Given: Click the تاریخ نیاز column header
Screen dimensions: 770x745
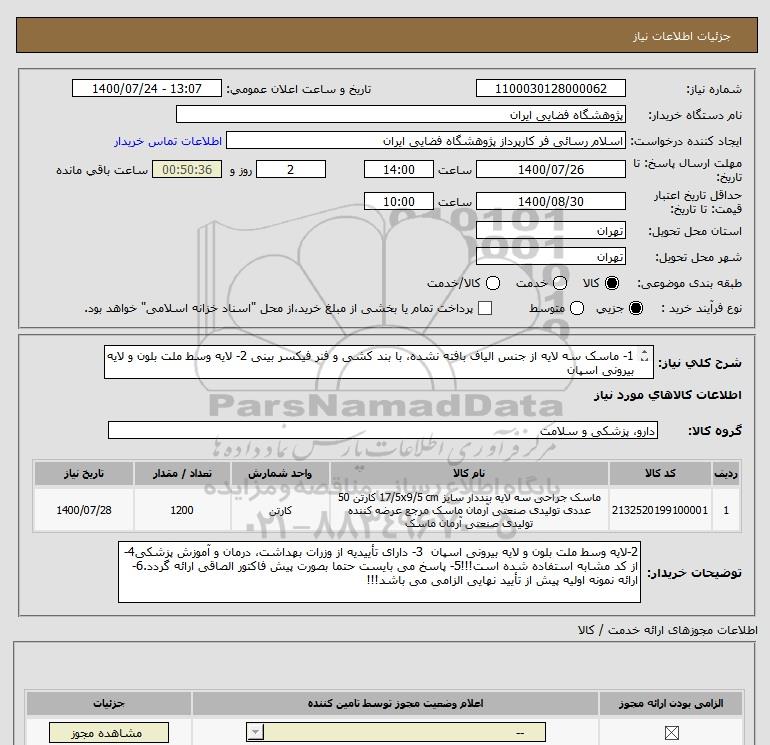Looking at the screenshot, I should pos(83,473).
